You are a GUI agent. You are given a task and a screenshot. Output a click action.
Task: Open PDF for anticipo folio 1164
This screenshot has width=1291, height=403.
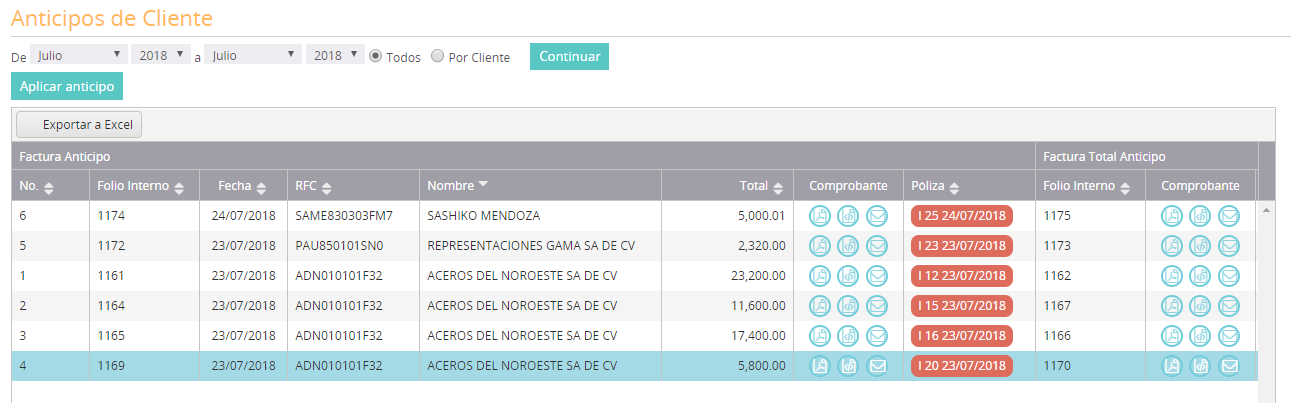pyautogui.click(x=819, y=305)
